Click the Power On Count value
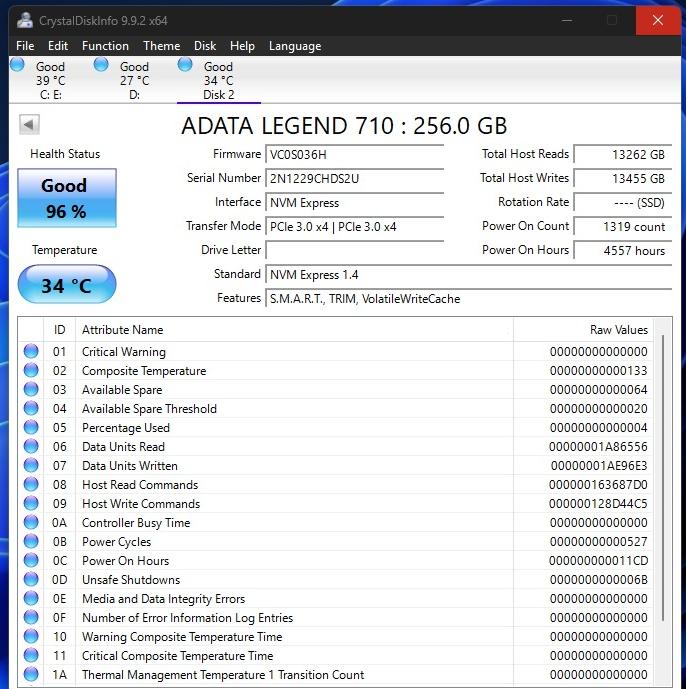Screen dimensions: 689x689 [x=623, y=227]
